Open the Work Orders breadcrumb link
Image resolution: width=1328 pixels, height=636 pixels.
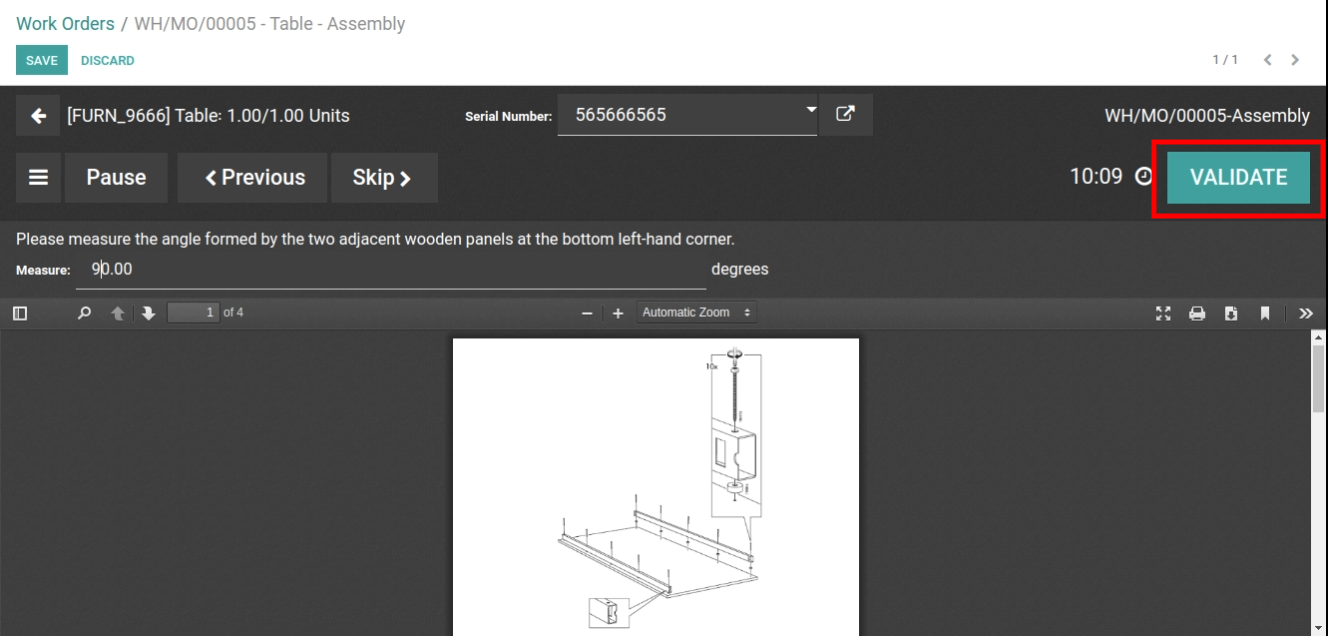point(64,23)
